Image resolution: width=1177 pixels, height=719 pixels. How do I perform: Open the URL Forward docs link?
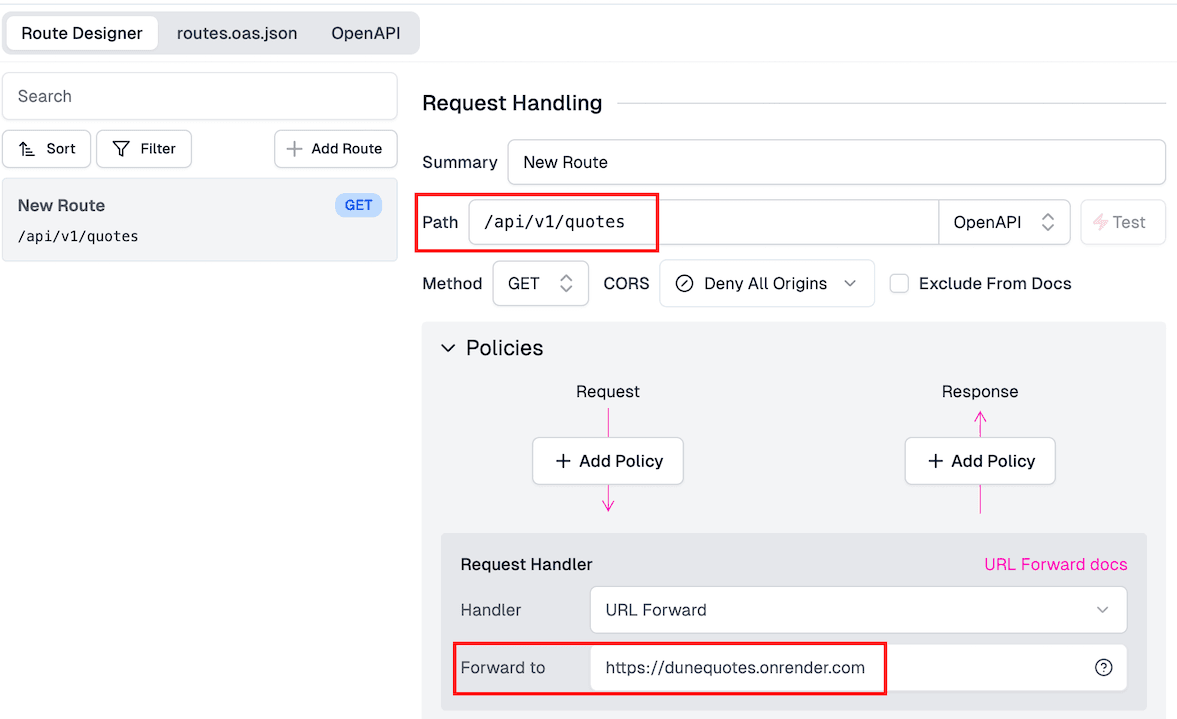pos(1055,565)
